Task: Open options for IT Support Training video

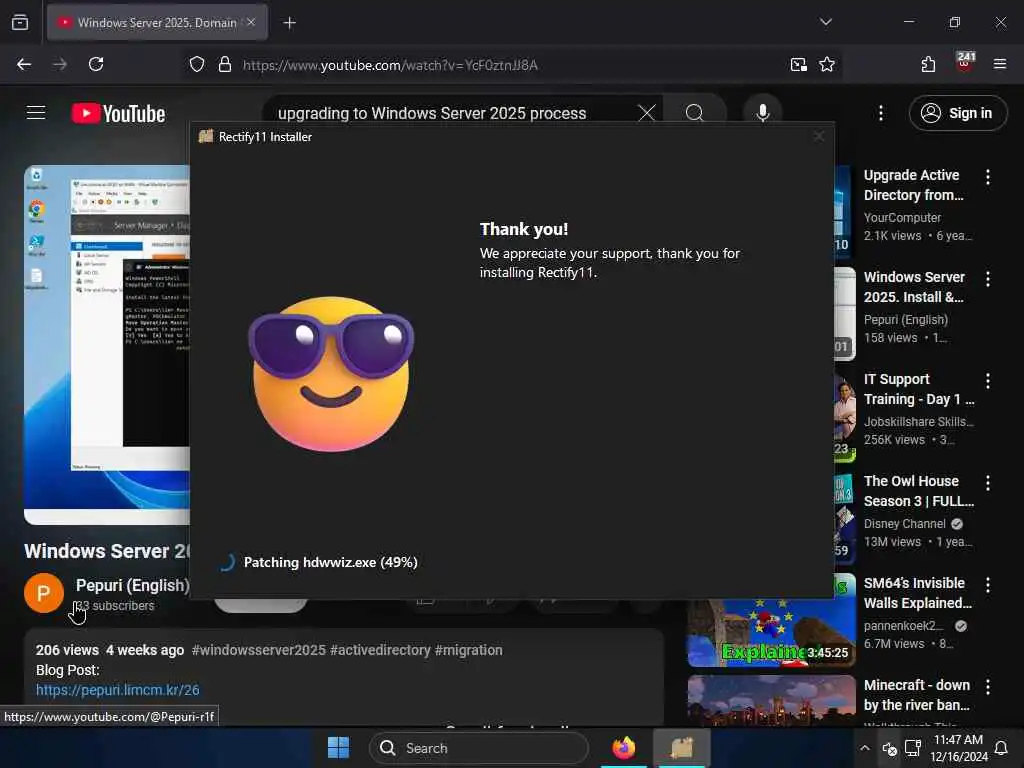Action: [x=987, y=381]
